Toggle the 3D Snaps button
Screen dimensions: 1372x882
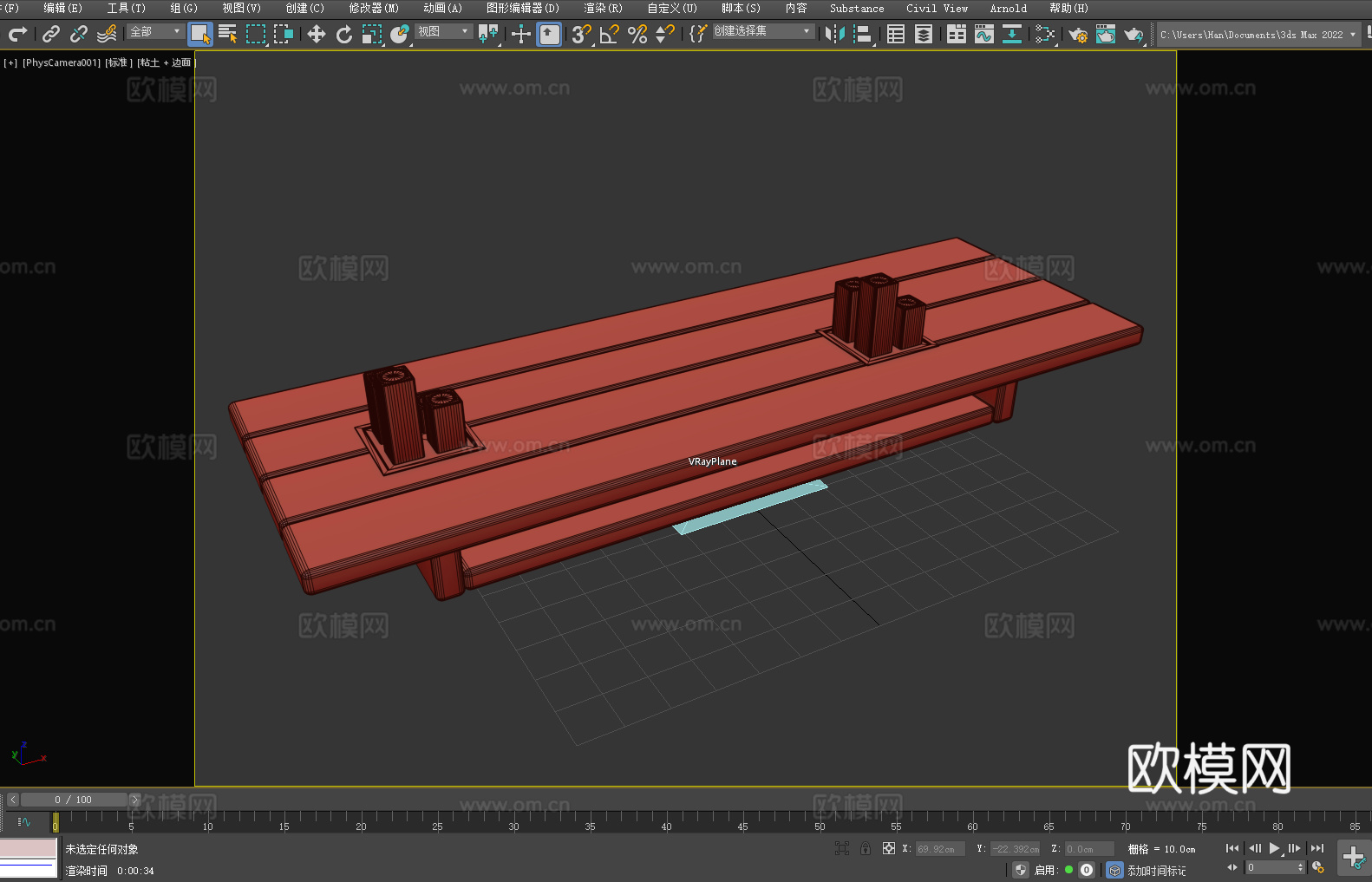click(582, 34)
